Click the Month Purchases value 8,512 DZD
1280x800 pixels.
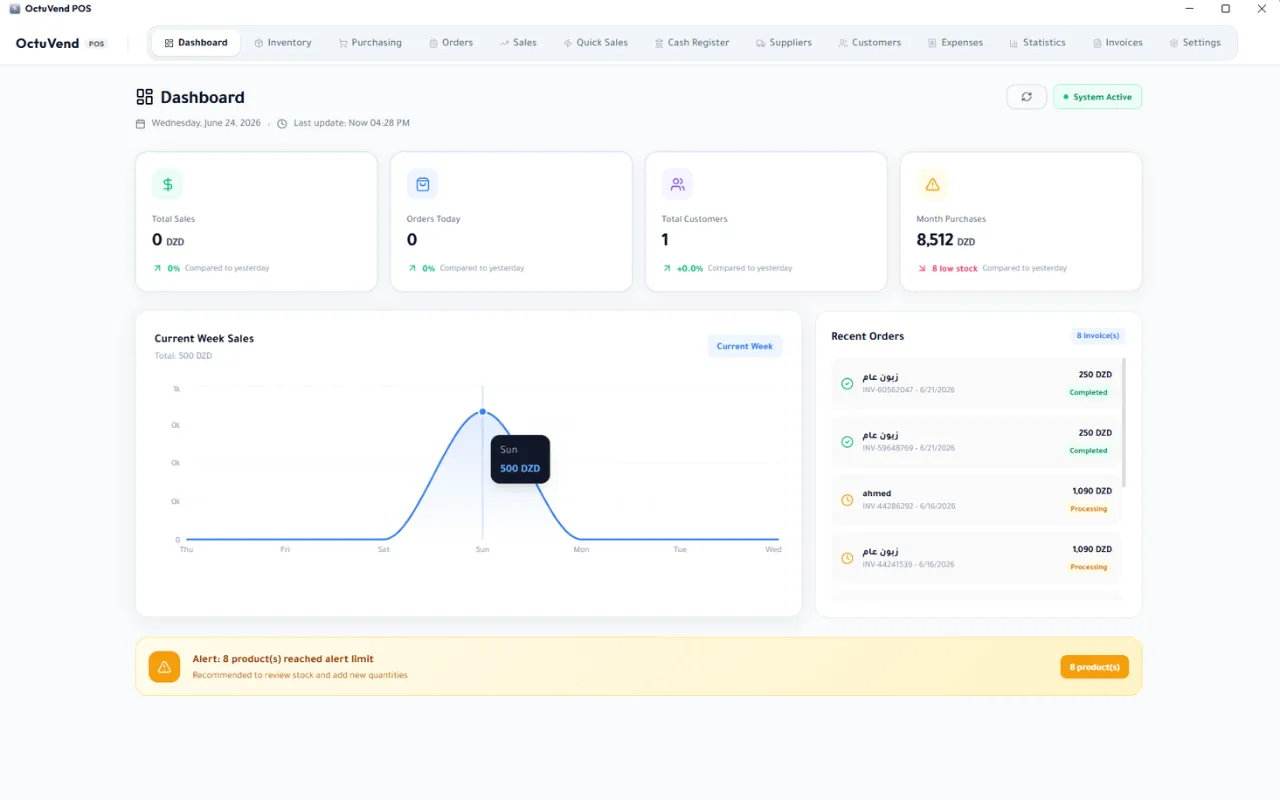pyautogui.click(x=946, y=240)
